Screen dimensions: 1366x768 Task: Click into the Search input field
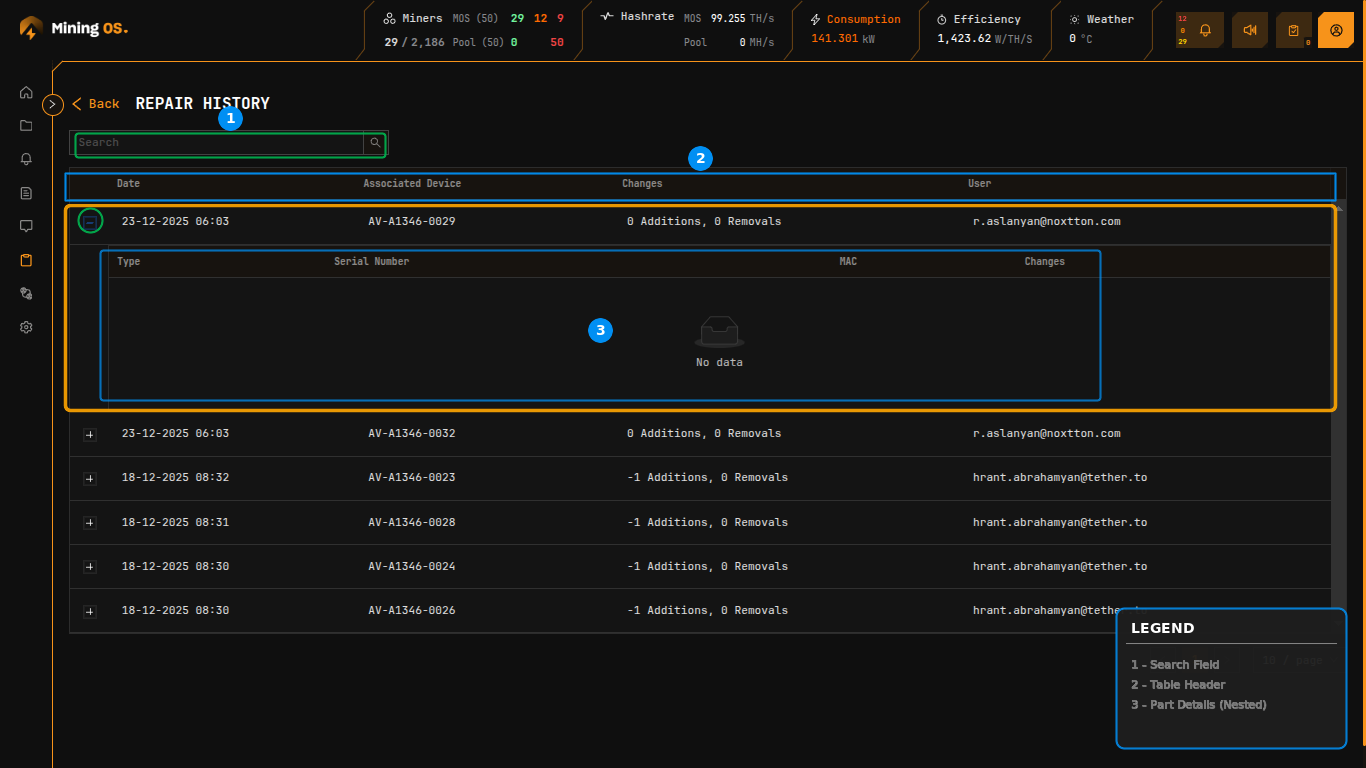220,143
